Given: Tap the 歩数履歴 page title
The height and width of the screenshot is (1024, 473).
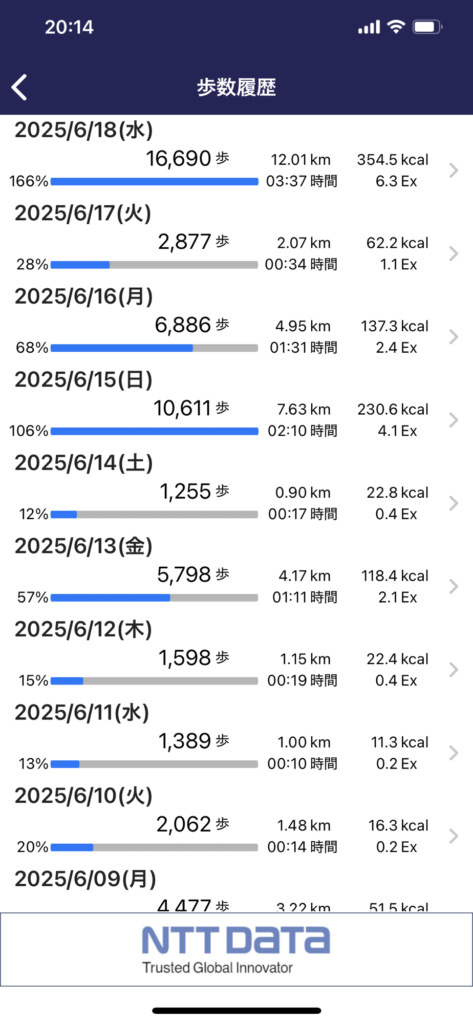Looking at the screenshot, I should [236, 88].
